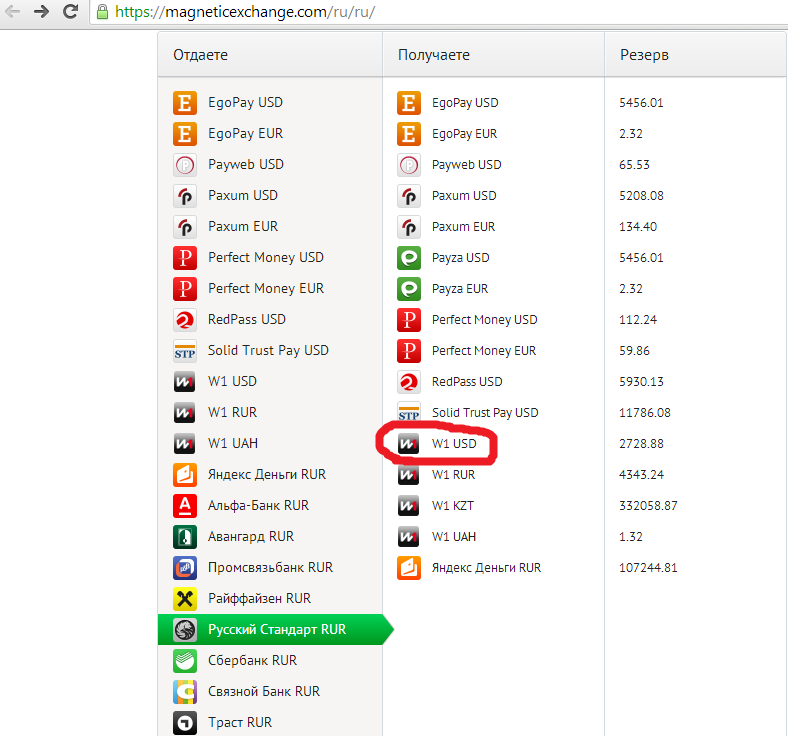The width and height of the screenshot is (788, 736).
Task: Click Payweb USD icon in Отдаете column
Action: click(185, 165)
